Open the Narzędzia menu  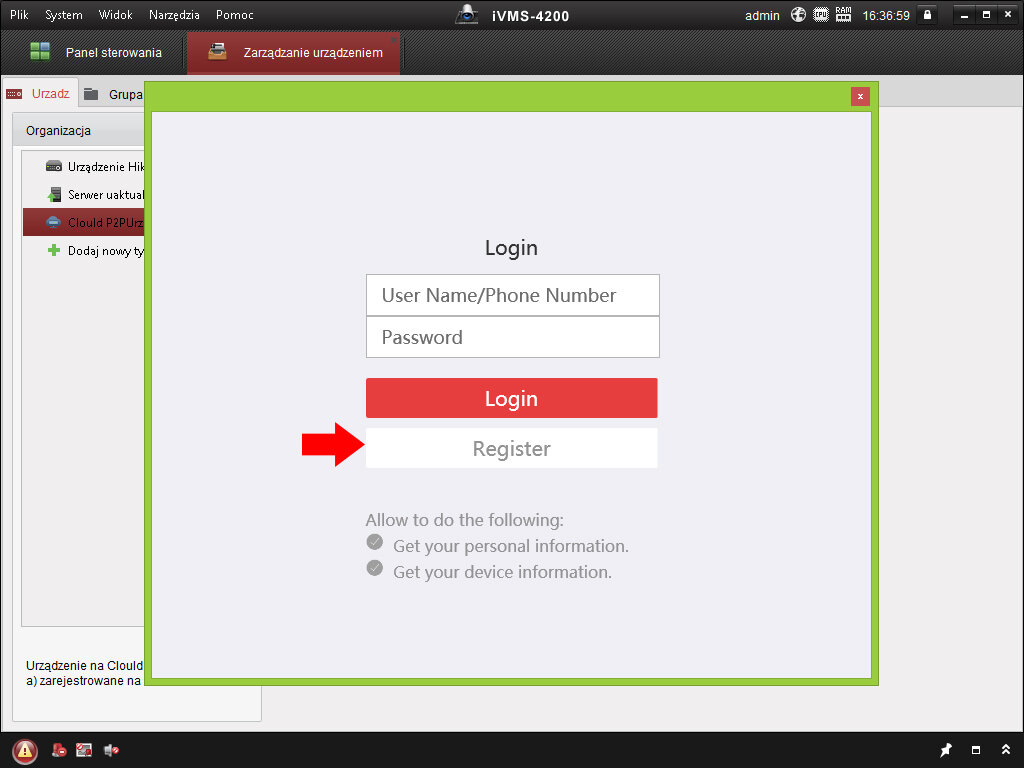(x=174, y=15)
